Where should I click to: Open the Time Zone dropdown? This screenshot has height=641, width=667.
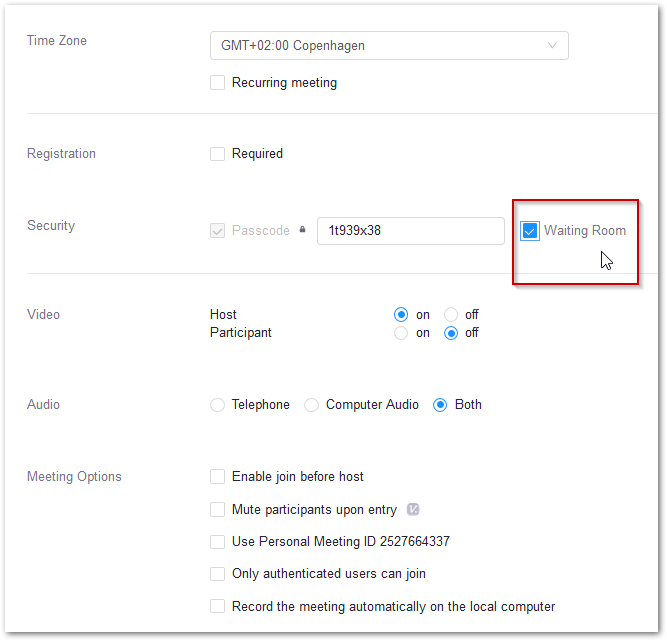click(x=388, y=45)
